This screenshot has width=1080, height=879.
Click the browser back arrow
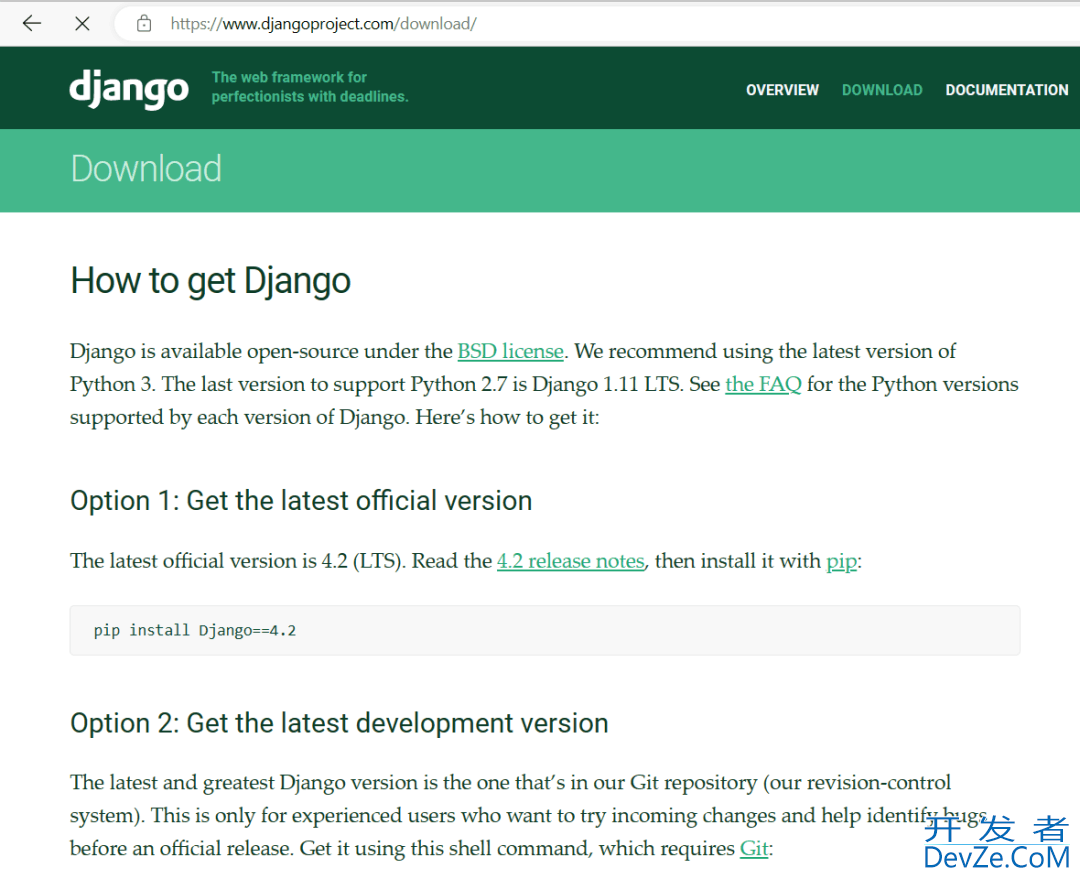[32, 23]
